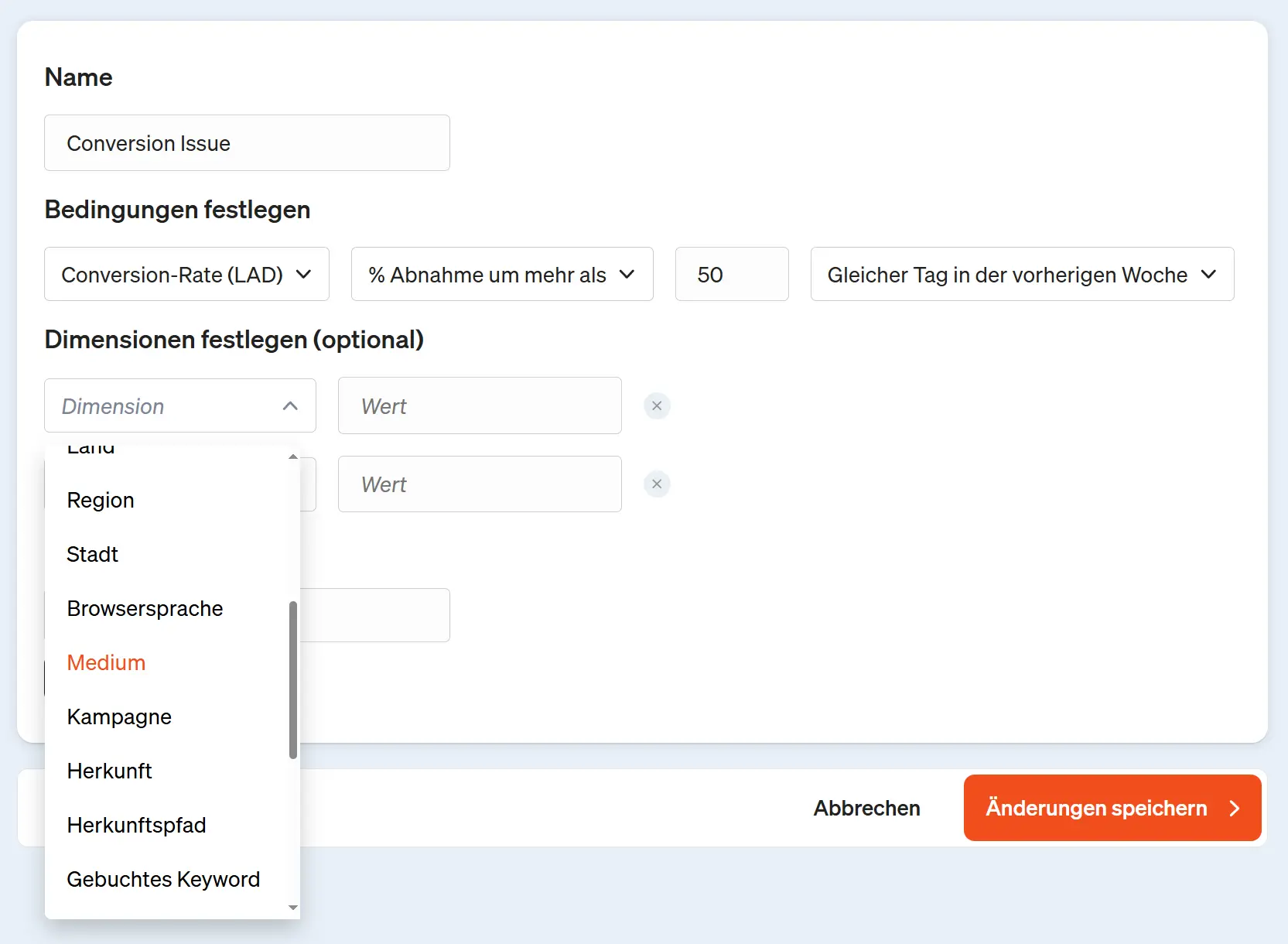1288x944 pixels.
Task: Click the scroll-up arrow in the dimension list
Action: [292, 457]
